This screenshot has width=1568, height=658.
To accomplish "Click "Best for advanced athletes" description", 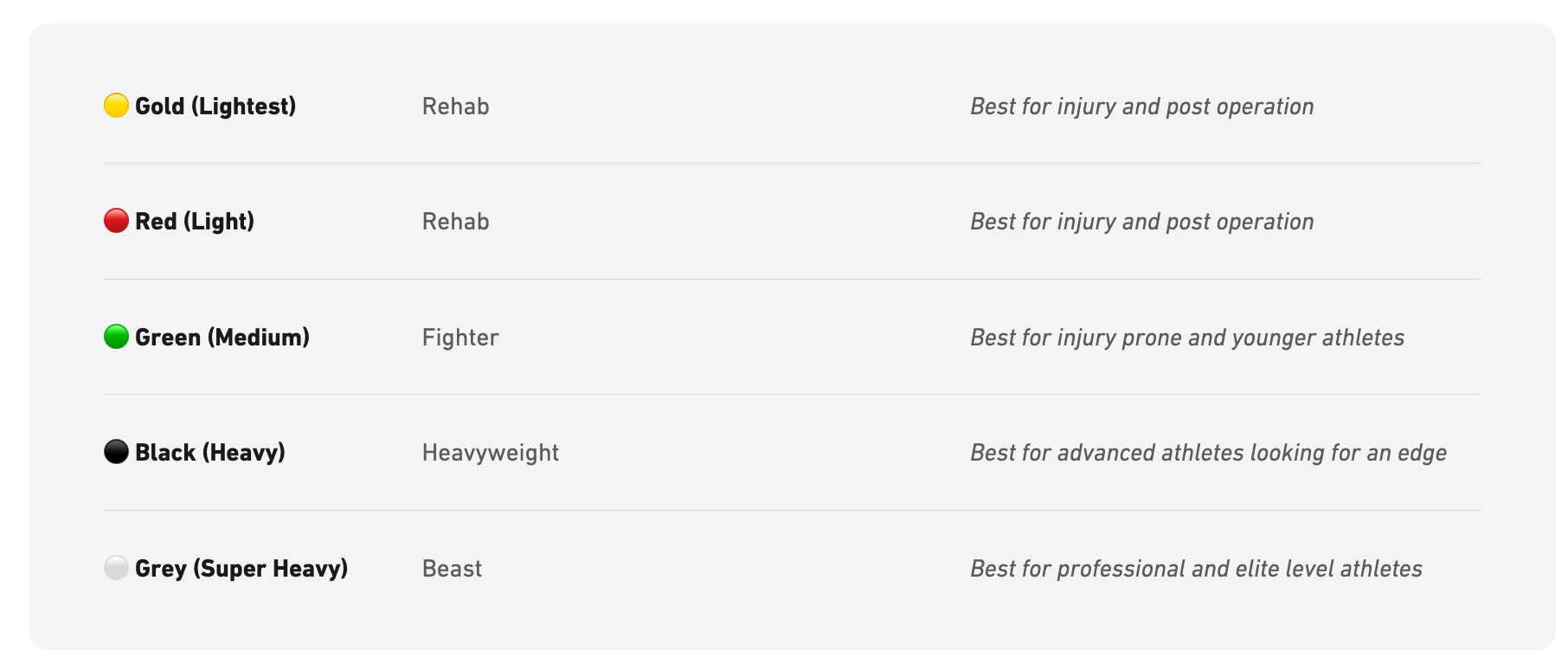I will (1208, 452).
